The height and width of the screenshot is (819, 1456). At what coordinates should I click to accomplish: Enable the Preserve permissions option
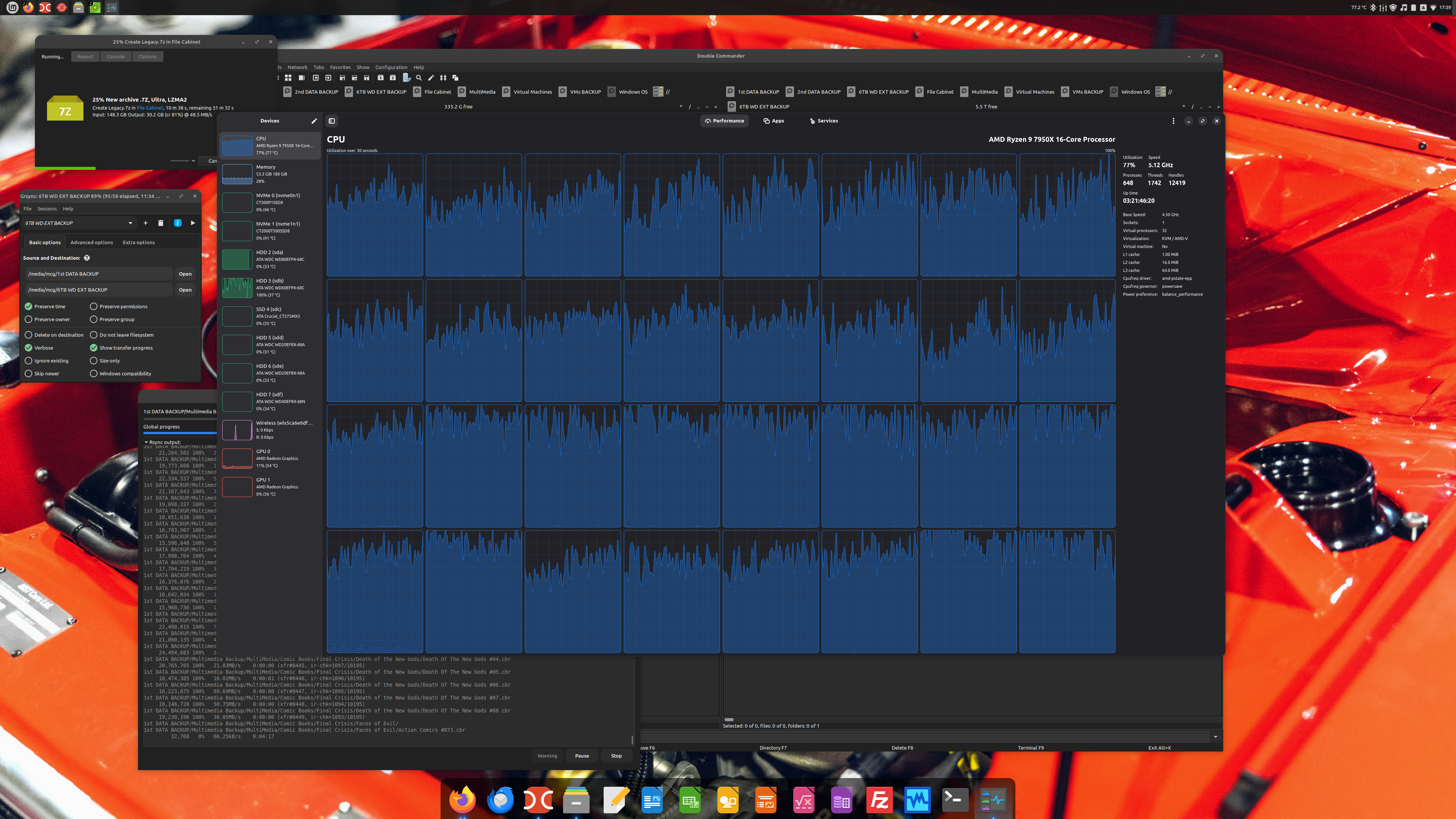(94, 306)
